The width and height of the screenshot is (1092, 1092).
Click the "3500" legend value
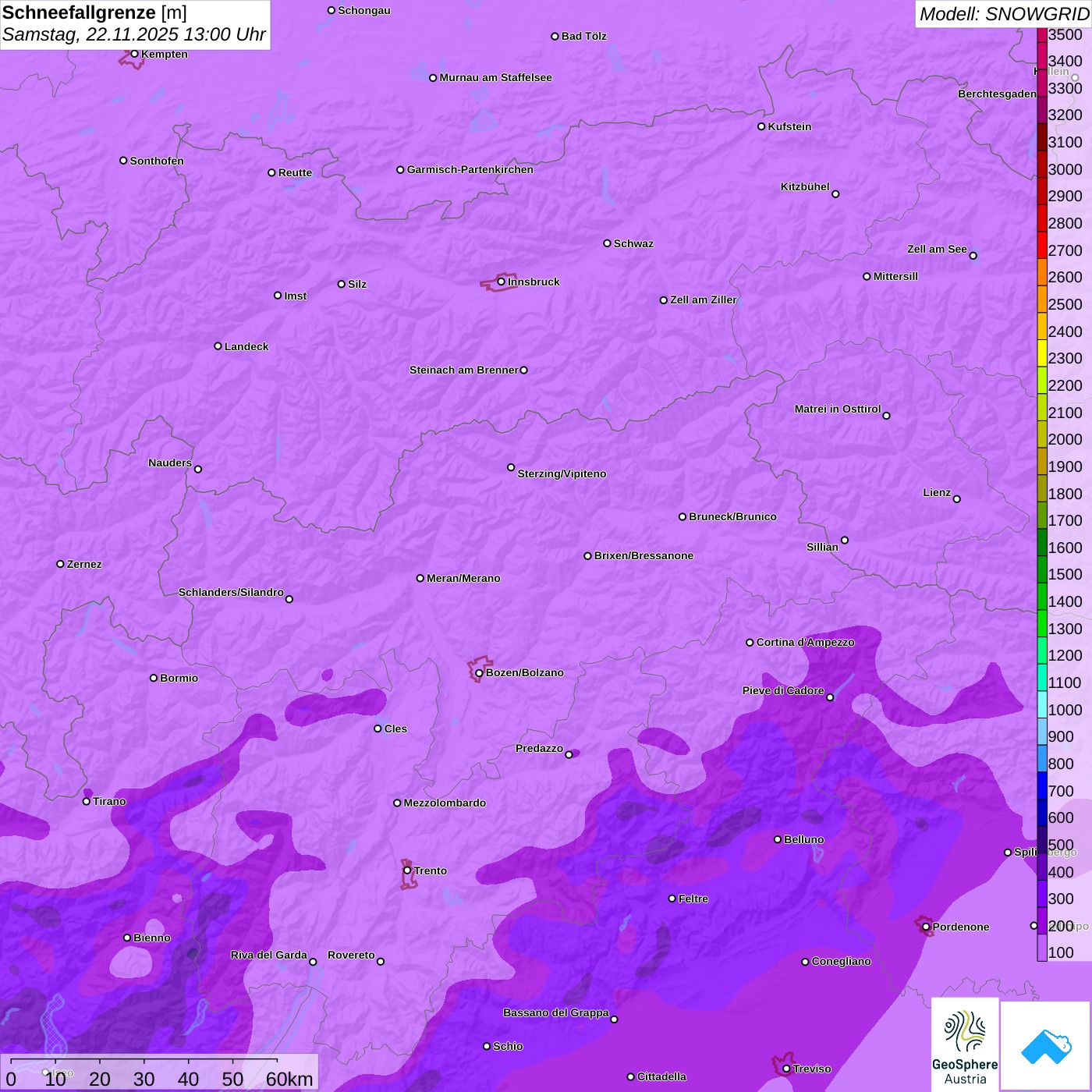pyautogui.click(x=1065, y=34)
